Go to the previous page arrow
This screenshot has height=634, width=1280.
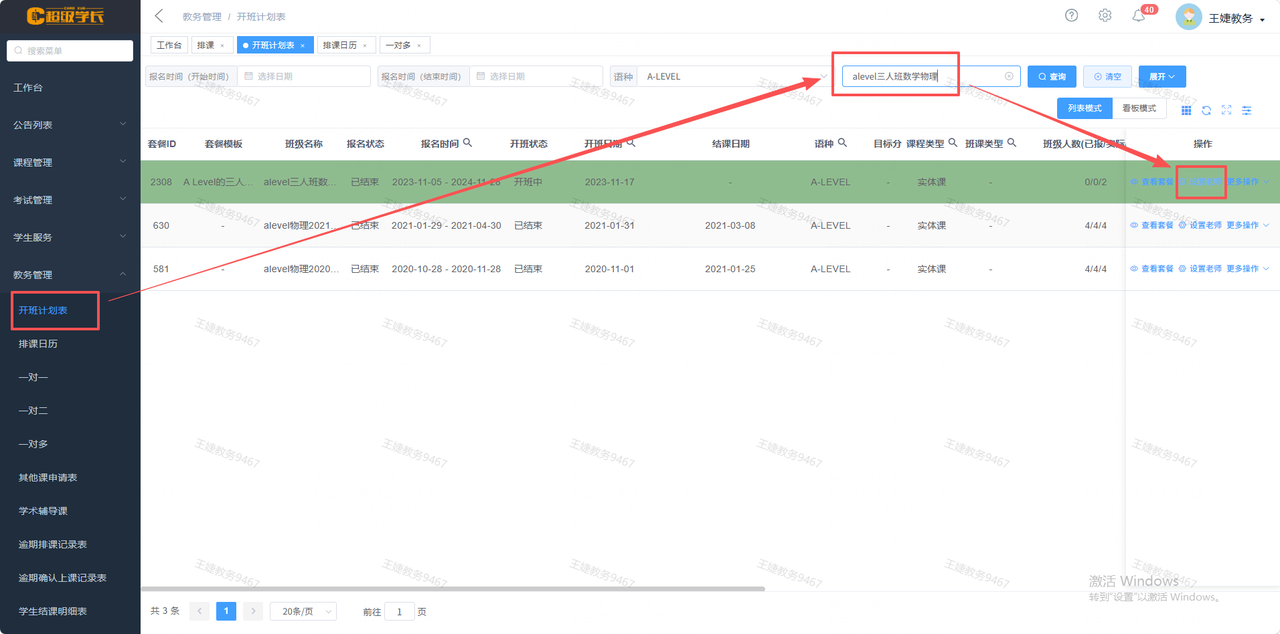click(x=200, y=611)
